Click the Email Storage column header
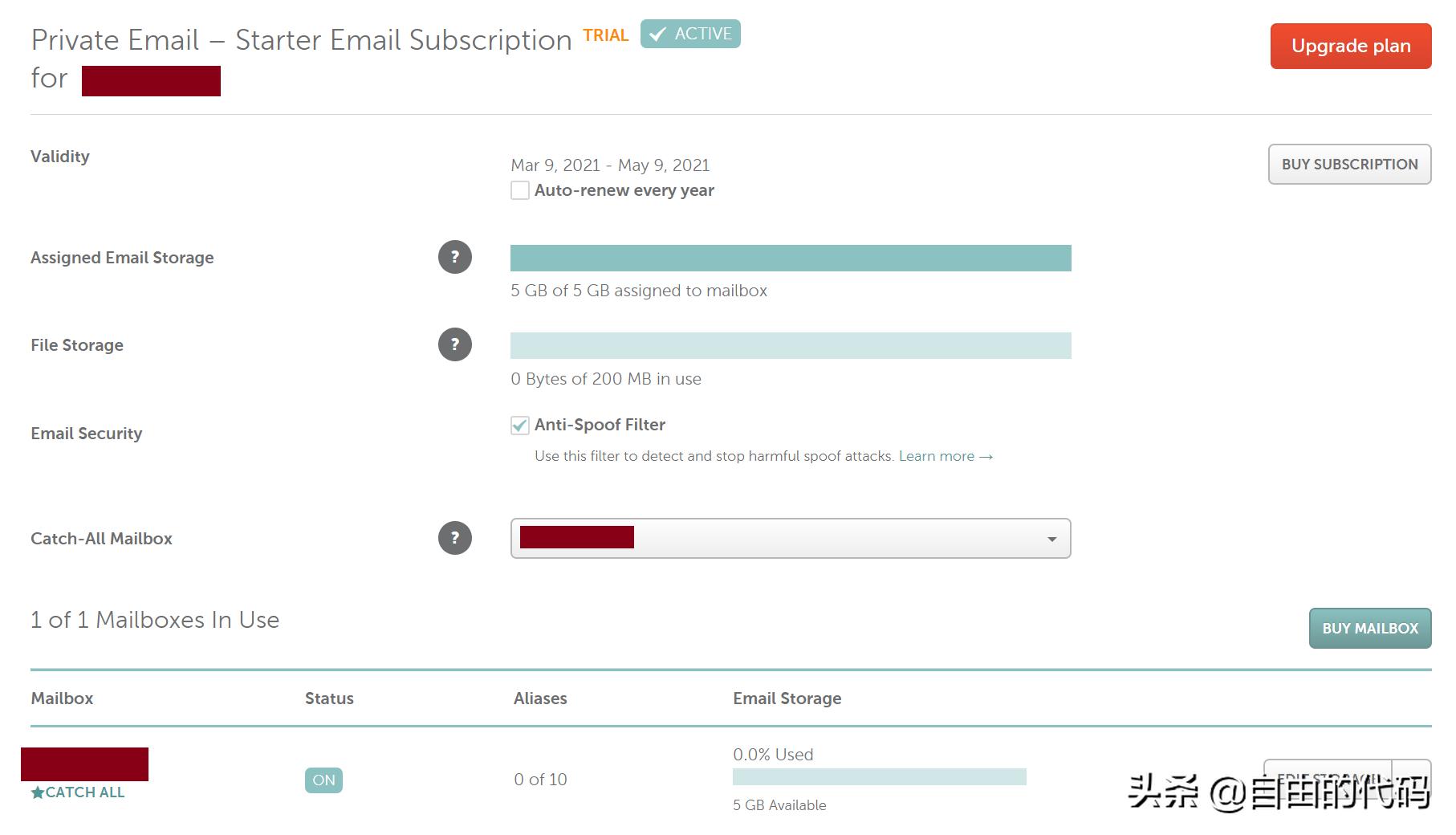Image resolution: width=1456 pixels, height=835 pixels. 787,699
